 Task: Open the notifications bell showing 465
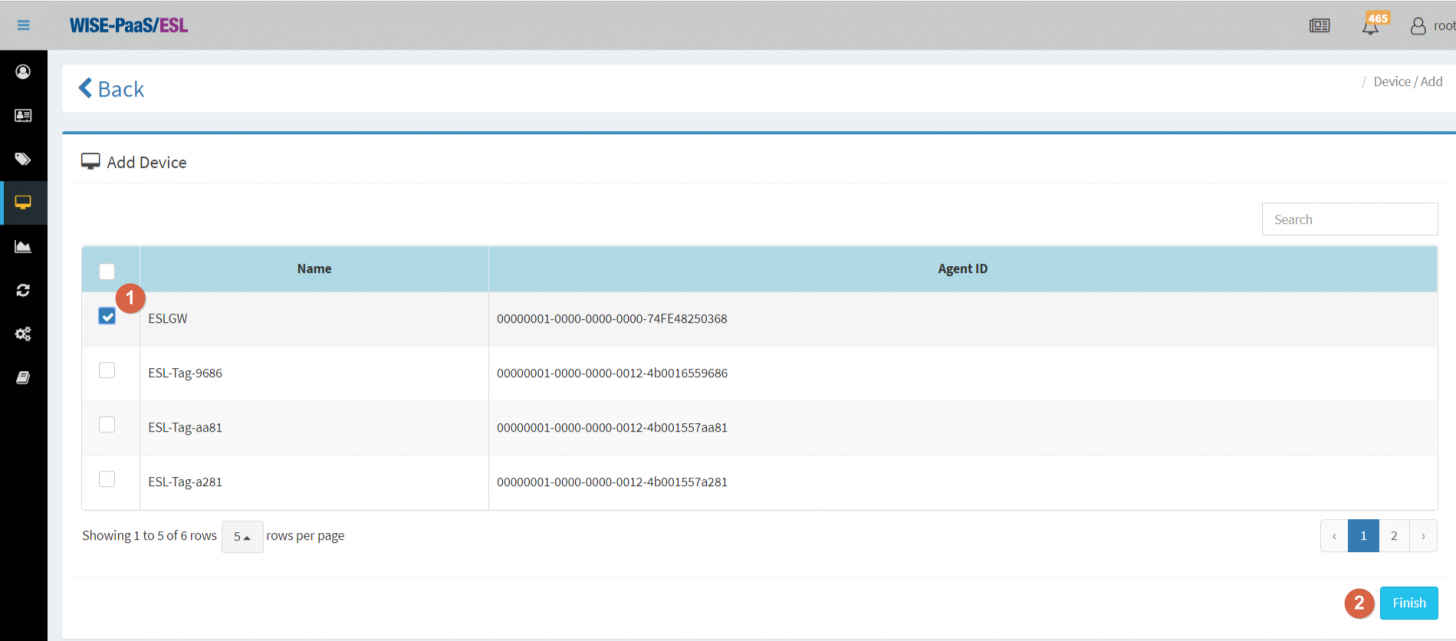[x=1370, y=25]
